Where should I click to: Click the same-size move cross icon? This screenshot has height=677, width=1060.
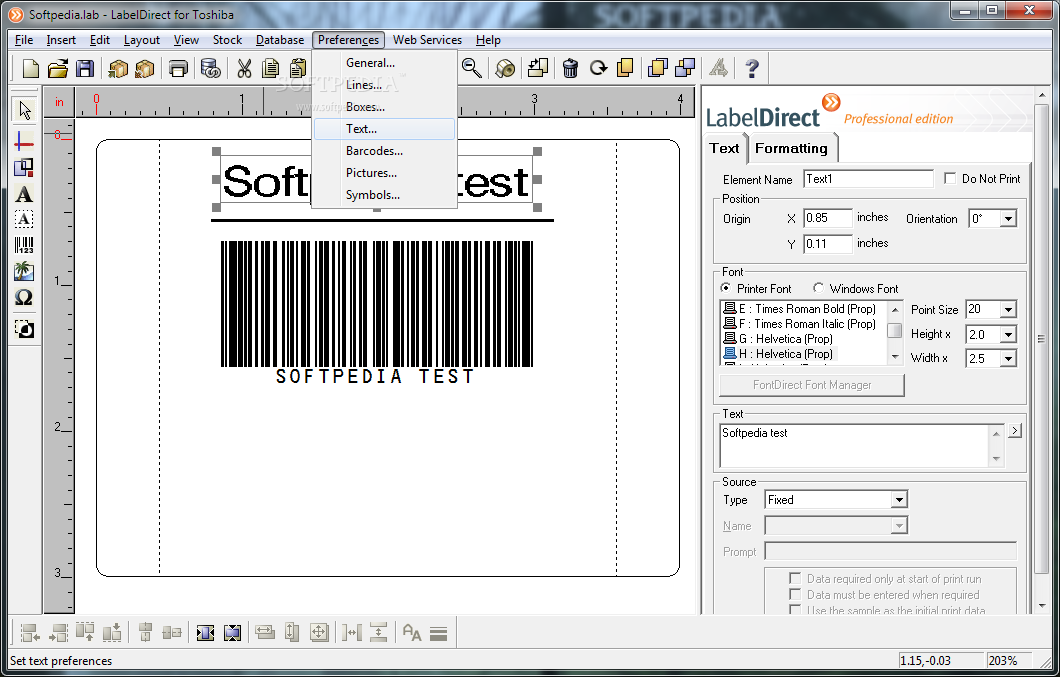click(x=318, y=633)
